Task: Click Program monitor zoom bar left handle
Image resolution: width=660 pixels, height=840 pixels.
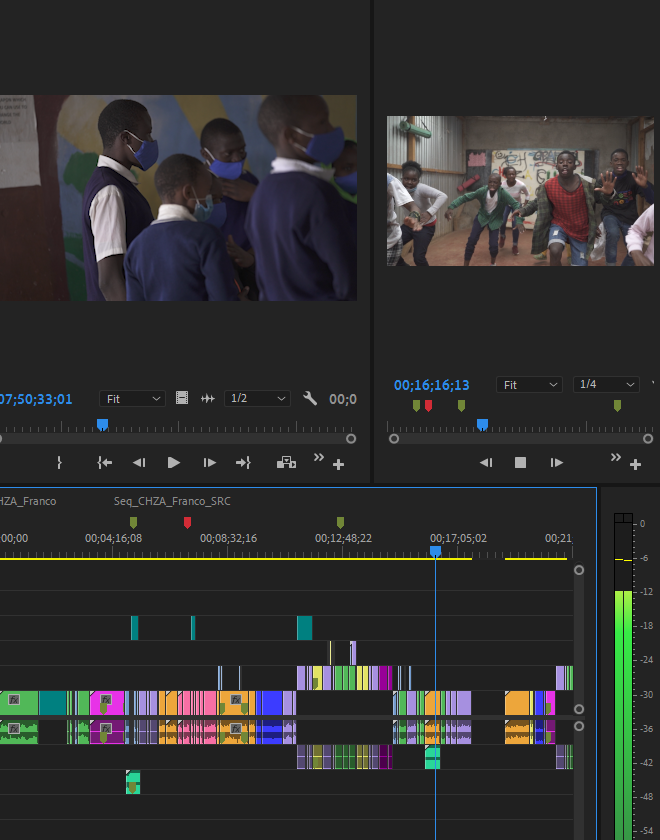Action: point(394,439)
